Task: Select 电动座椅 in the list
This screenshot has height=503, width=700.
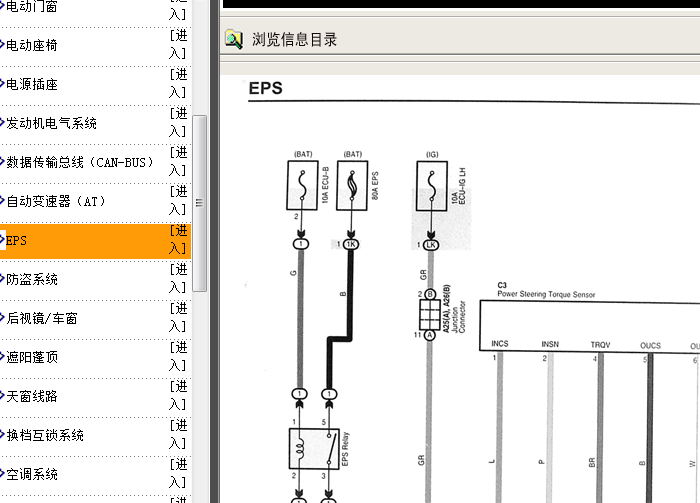Action: click(32, 45)
